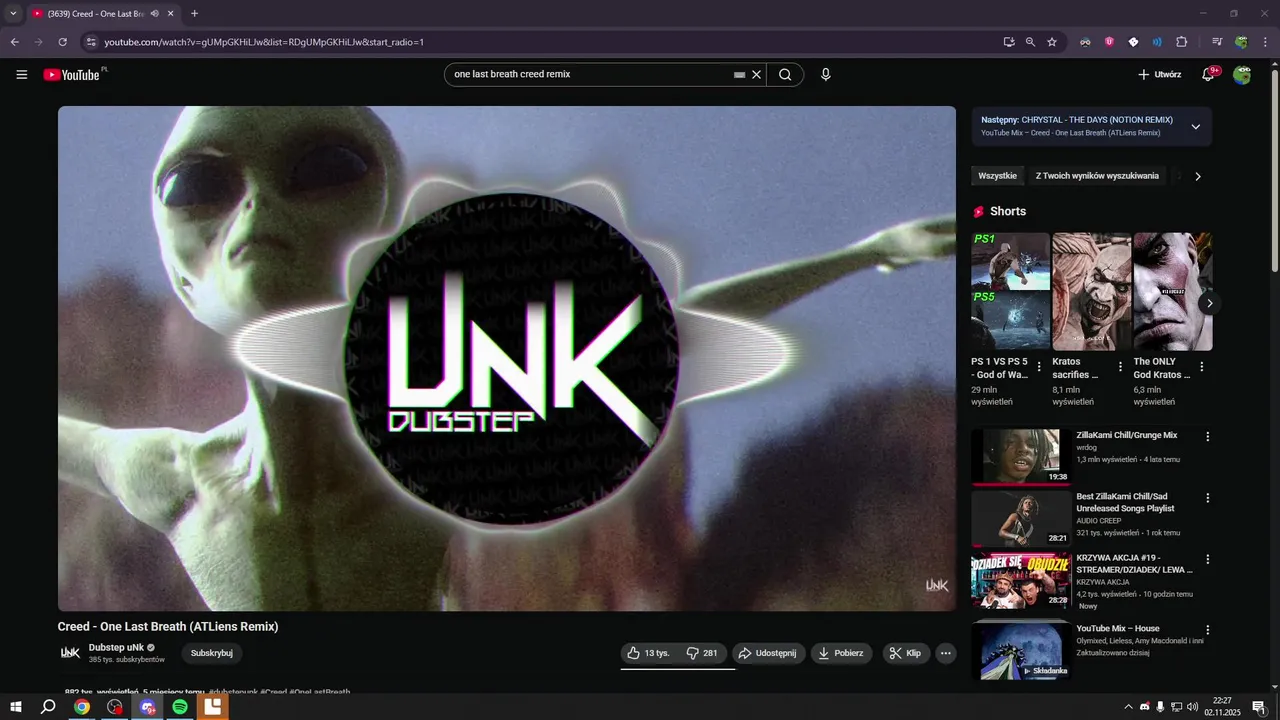Open the Chrome three-dot menu

coord(1266,42)
